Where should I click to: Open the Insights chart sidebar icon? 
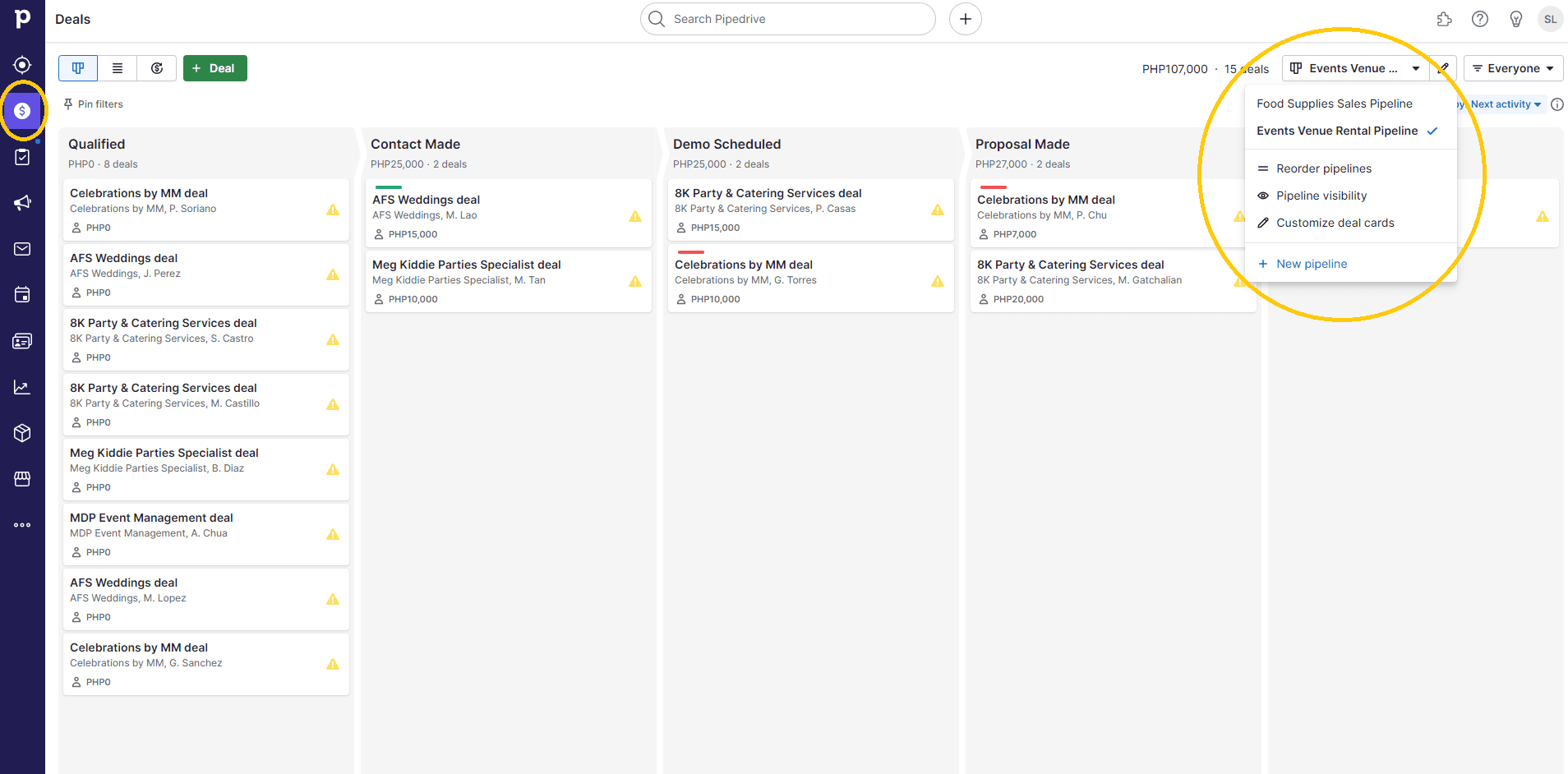coord(22,387)
